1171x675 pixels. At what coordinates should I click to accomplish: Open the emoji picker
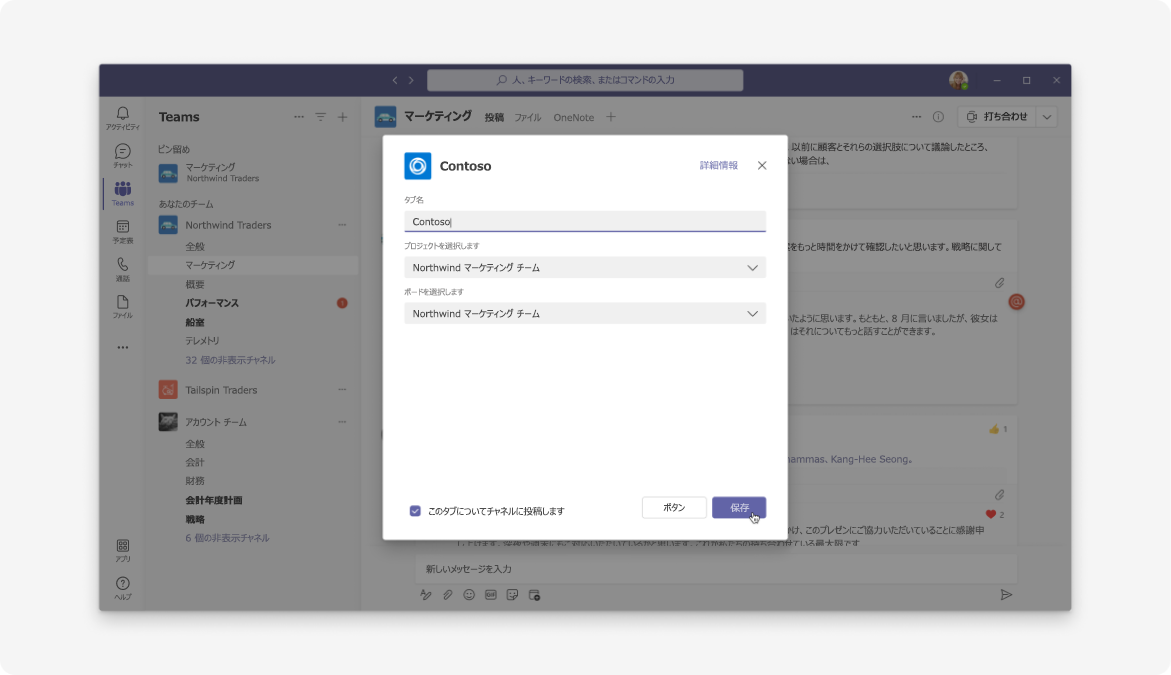(469, 595)
